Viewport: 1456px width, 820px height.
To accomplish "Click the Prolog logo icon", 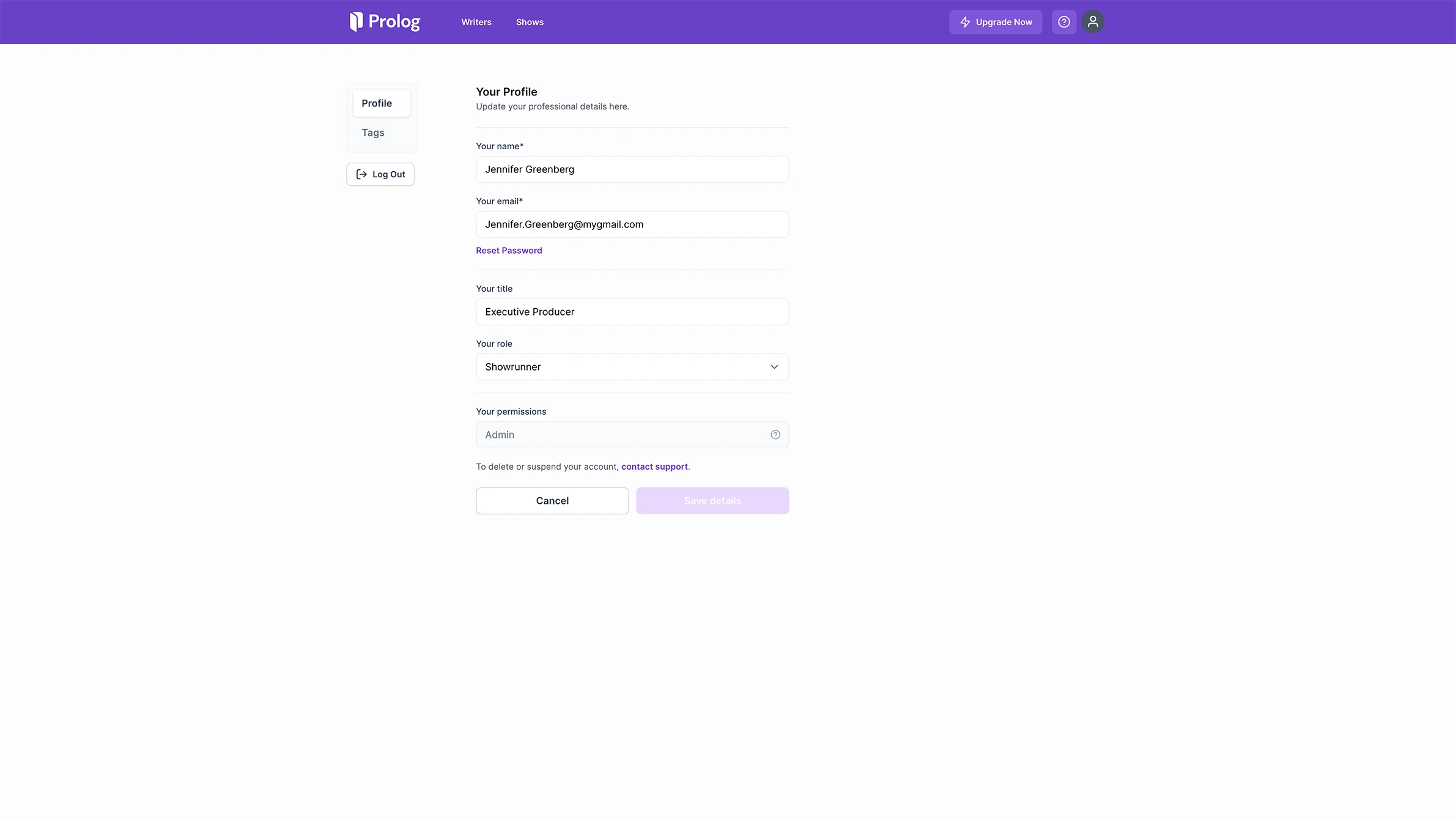I will tap(356, 22).
